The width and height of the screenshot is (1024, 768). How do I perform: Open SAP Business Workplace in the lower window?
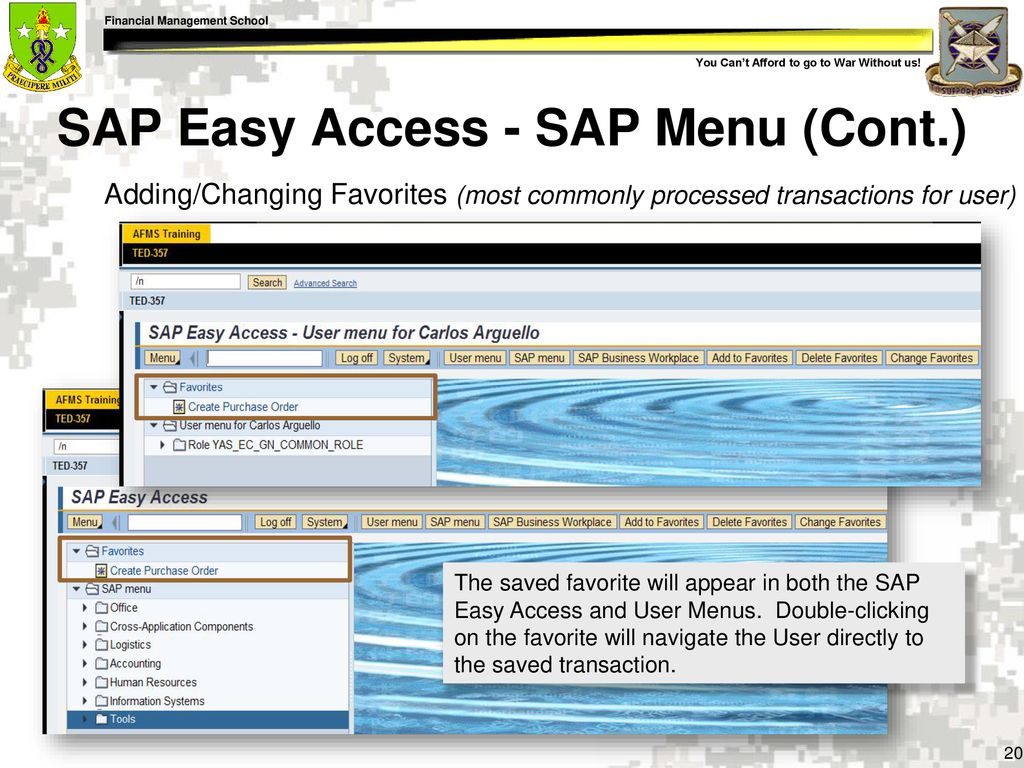552,522
